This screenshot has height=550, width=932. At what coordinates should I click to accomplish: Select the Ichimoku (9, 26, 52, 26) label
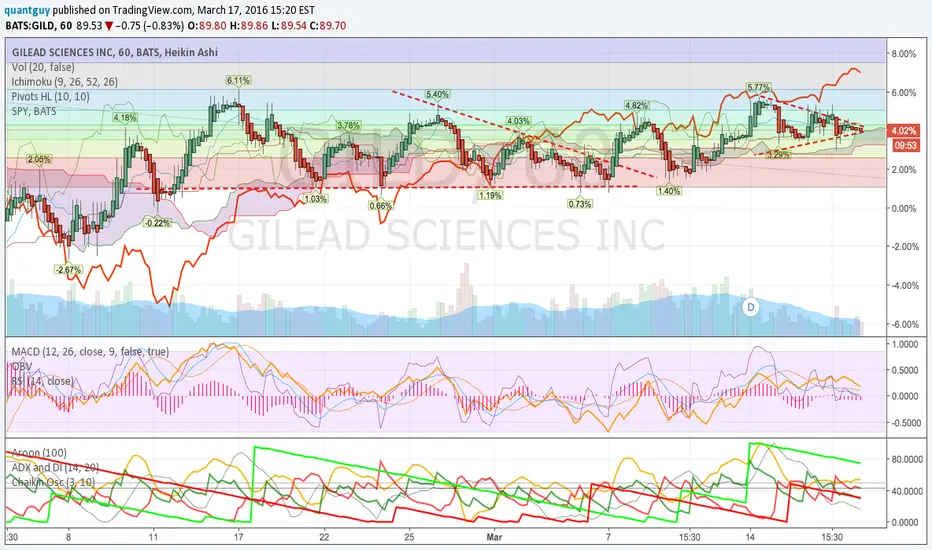coord(65,81)
